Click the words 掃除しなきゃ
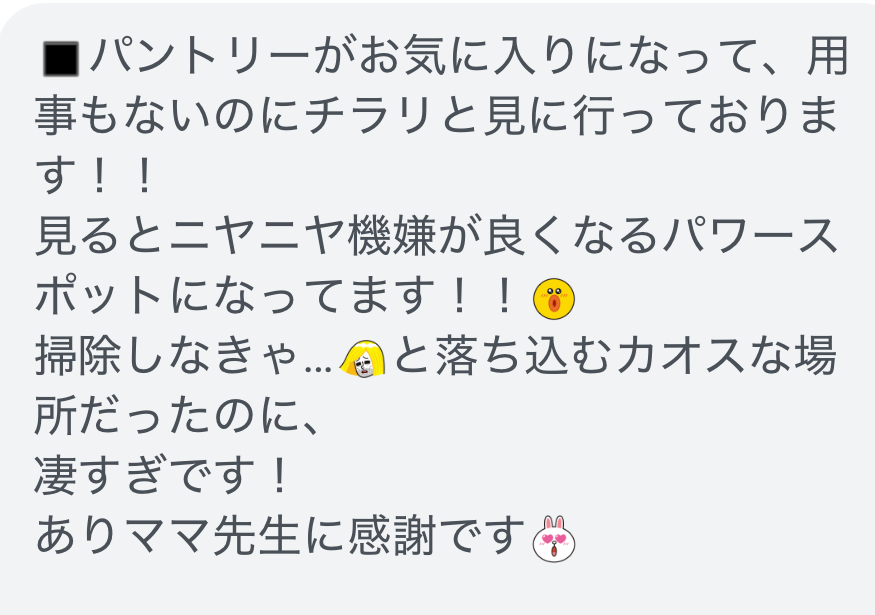Image resolution: width=875 pixels, height=615 pixels. 165,356
